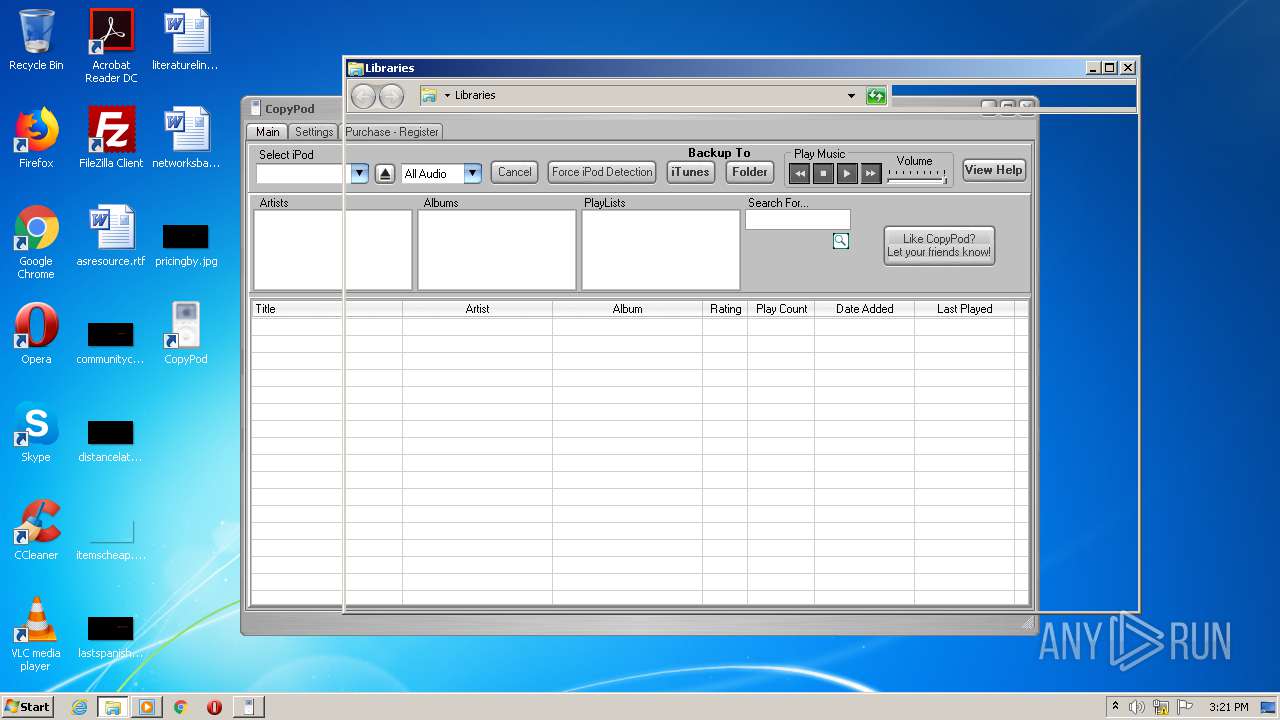Select the Opera desktop icon

point(36,334)
